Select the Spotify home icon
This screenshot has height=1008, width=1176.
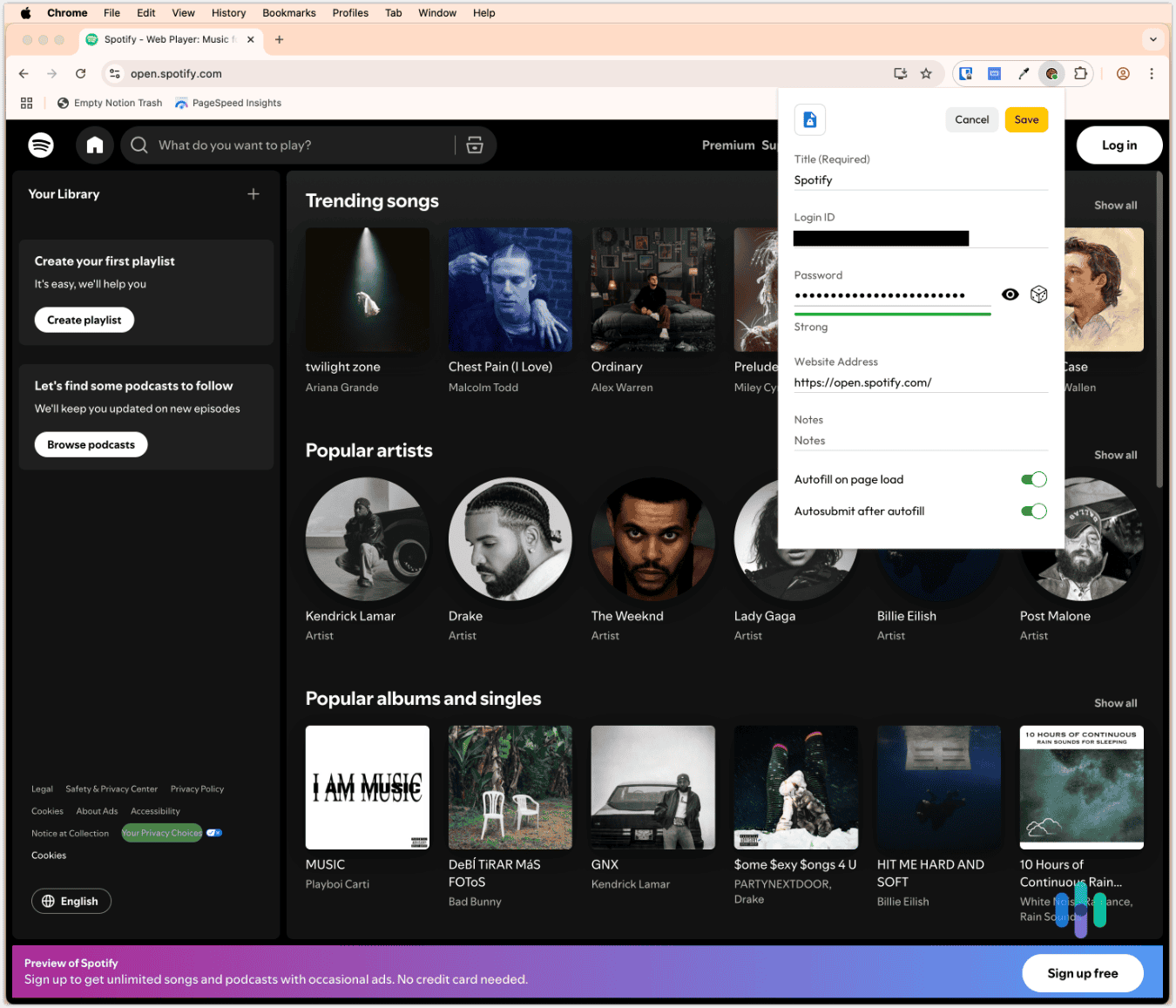point(95,145)
